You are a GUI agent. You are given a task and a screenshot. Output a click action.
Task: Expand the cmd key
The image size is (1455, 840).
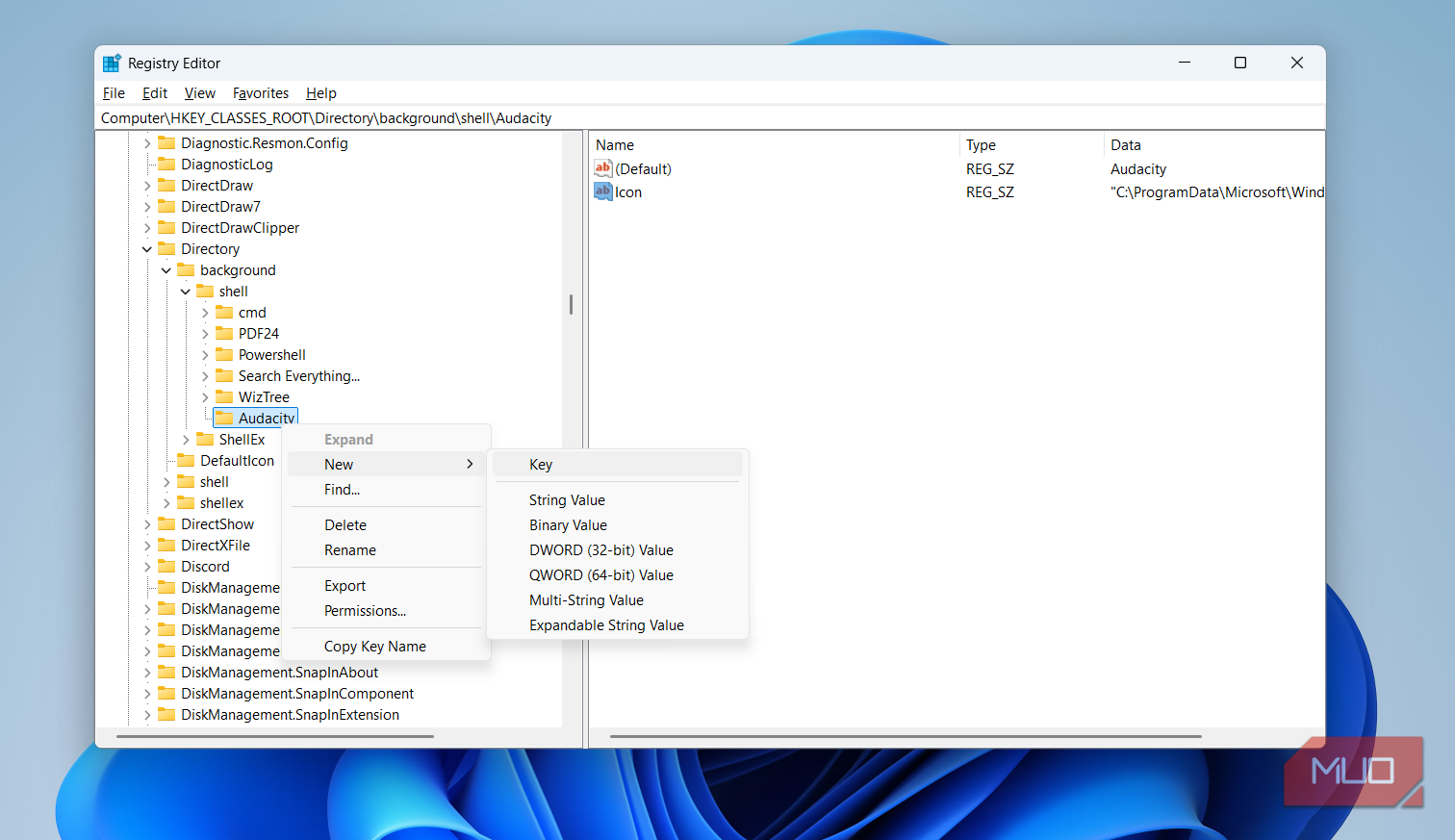pyautogui.click(x=205, y=313)
